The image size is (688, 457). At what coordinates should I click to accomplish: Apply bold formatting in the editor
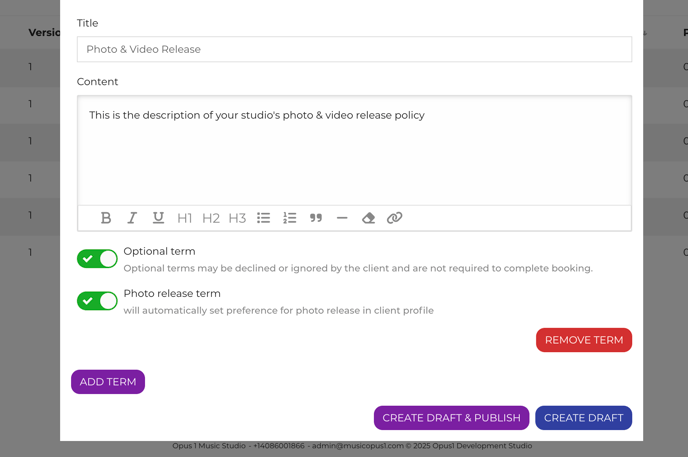[x=106, y=218]
